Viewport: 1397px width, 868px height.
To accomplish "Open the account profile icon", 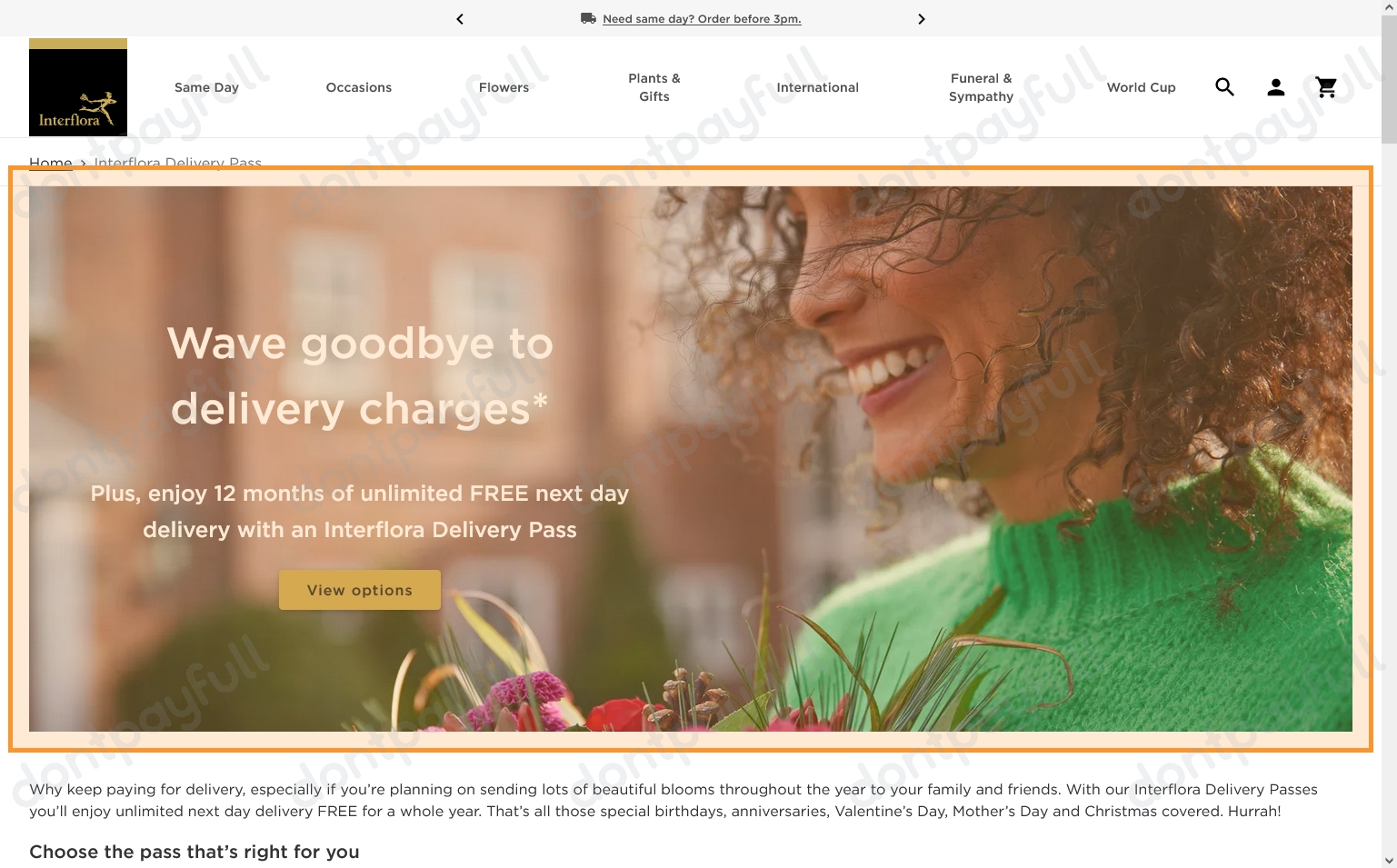I will 1276,87.
